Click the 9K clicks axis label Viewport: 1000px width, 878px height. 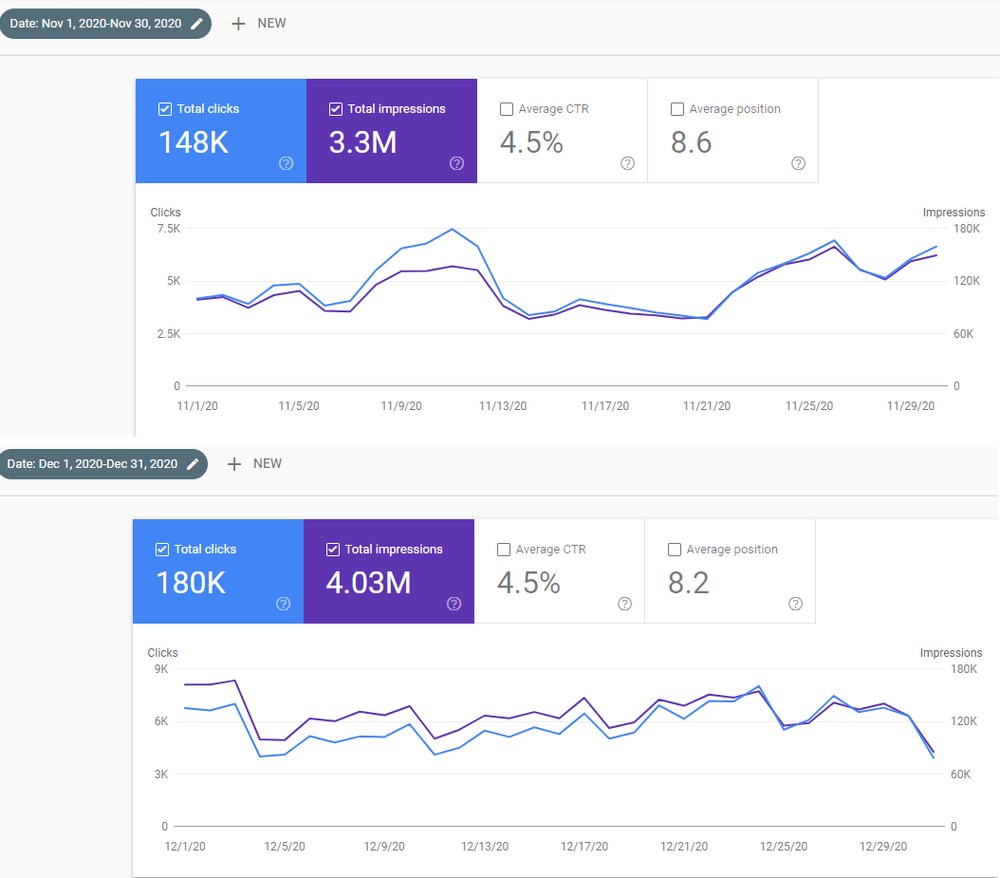161,669
